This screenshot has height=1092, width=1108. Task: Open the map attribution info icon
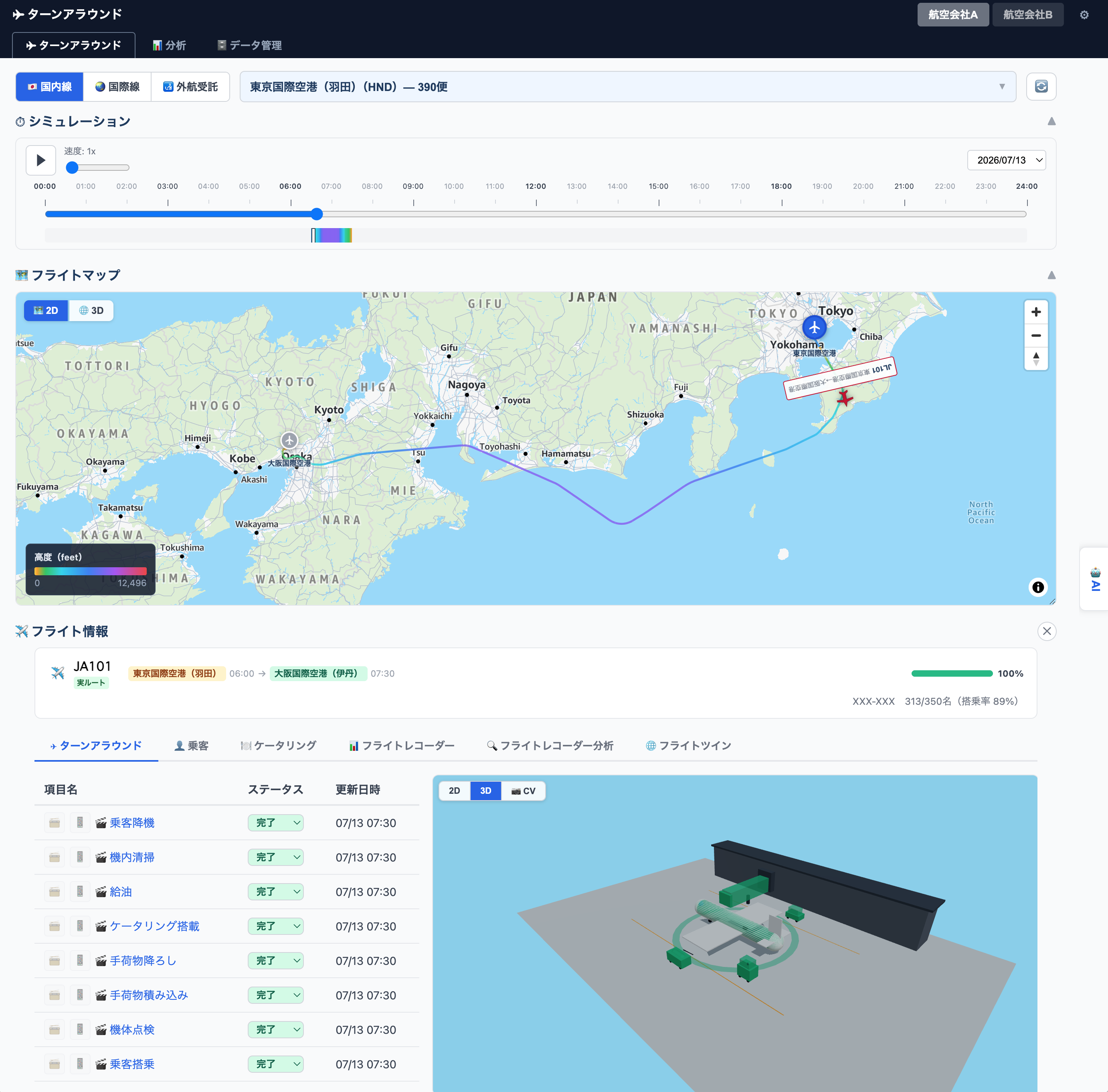pyautogui.click(x=1038, y=587)
